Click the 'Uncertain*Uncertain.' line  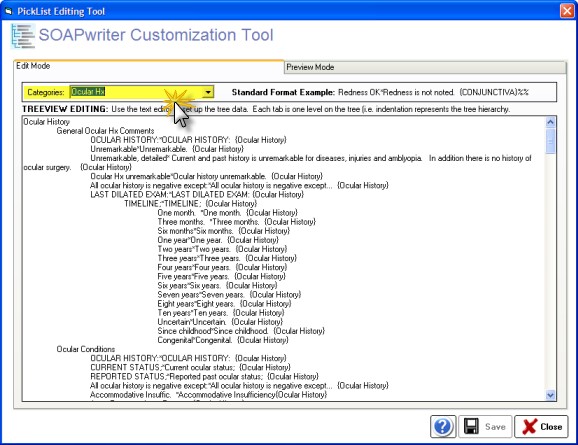click(220, 322)
